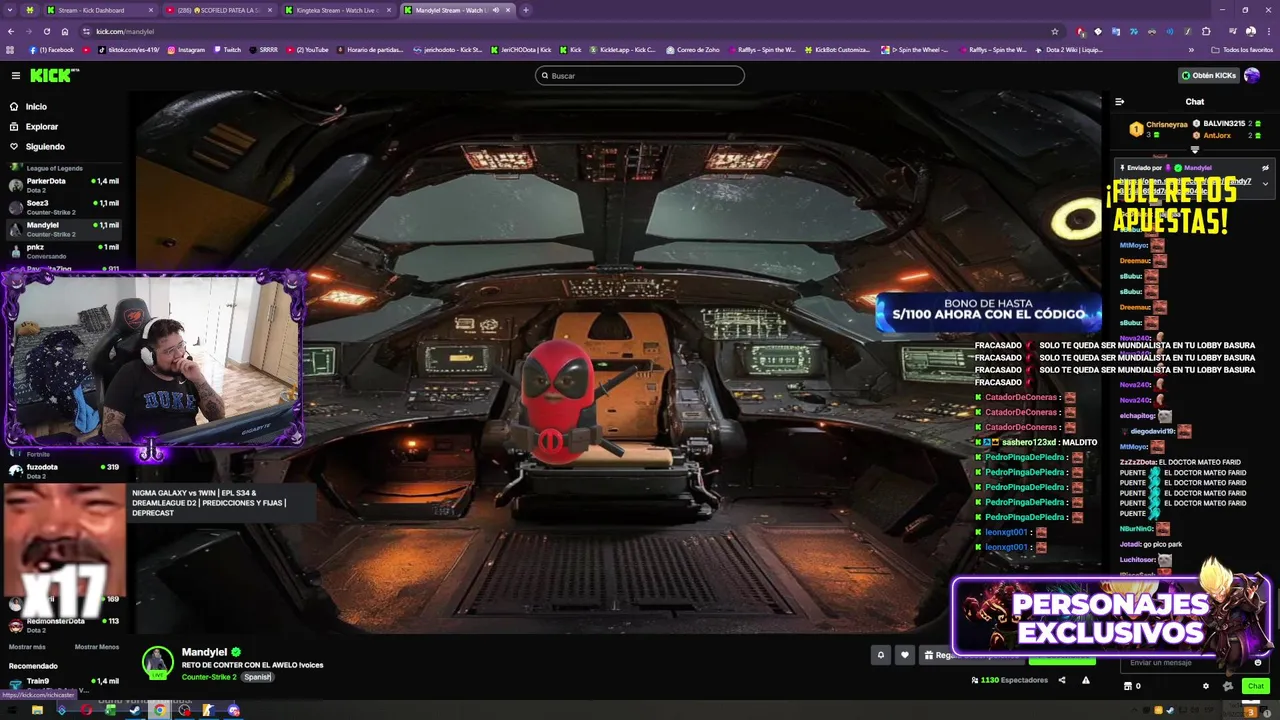Expand the pinned message chevron in chat
Image resolution: width=1280 pixels, height=720 pixels.
(1265, 183)
